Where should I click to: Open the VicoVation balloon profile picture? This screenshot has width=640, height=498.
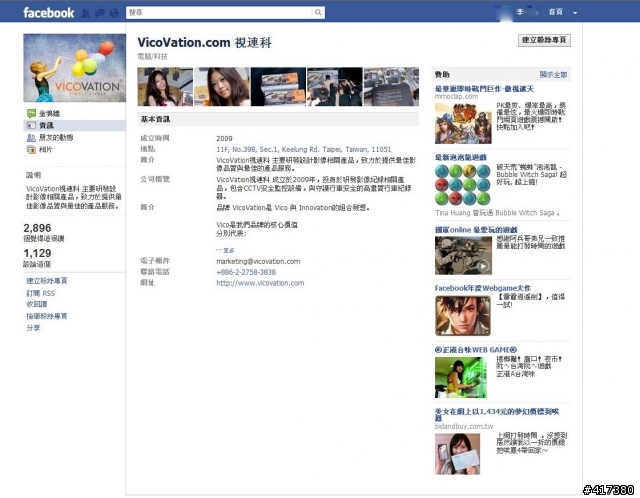tap(74, 68)
